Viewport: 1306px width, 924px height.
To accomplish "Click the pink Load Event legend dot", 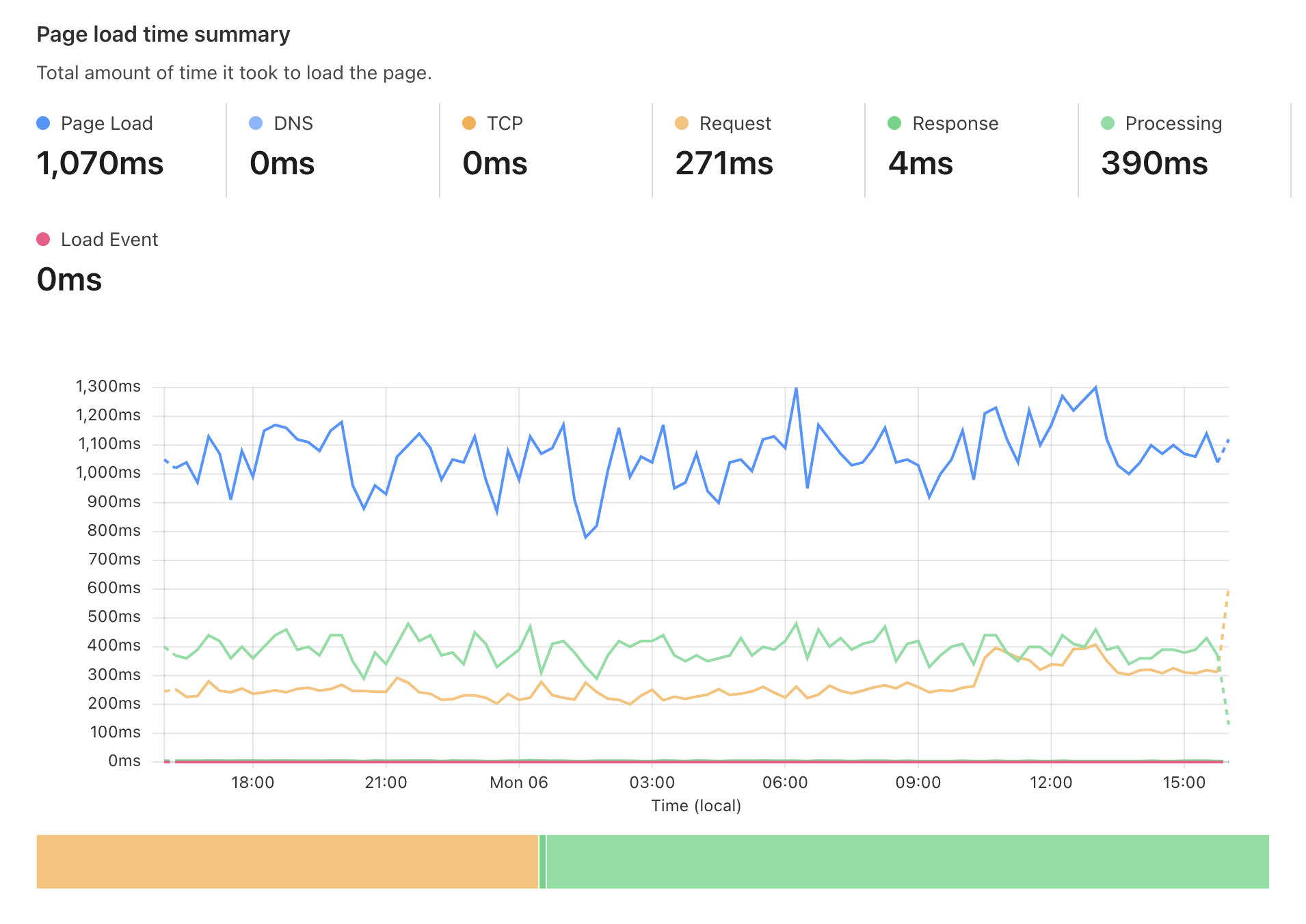I will (43, 239).
